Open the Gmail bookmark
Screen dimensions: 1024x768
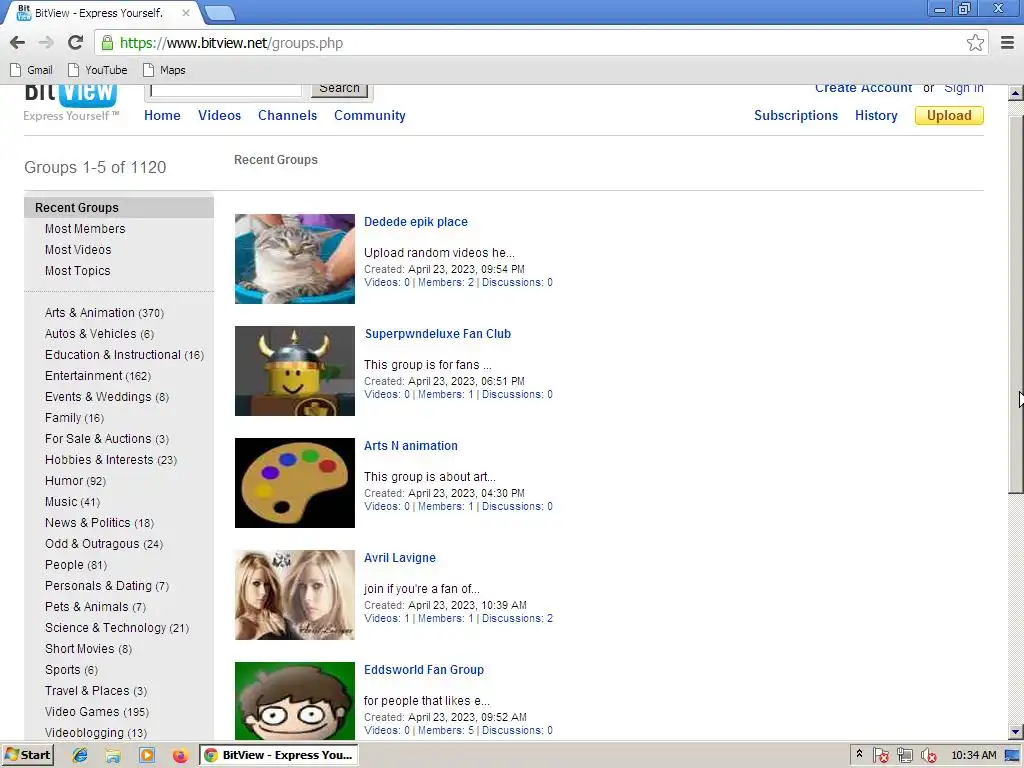click(31, 70)
